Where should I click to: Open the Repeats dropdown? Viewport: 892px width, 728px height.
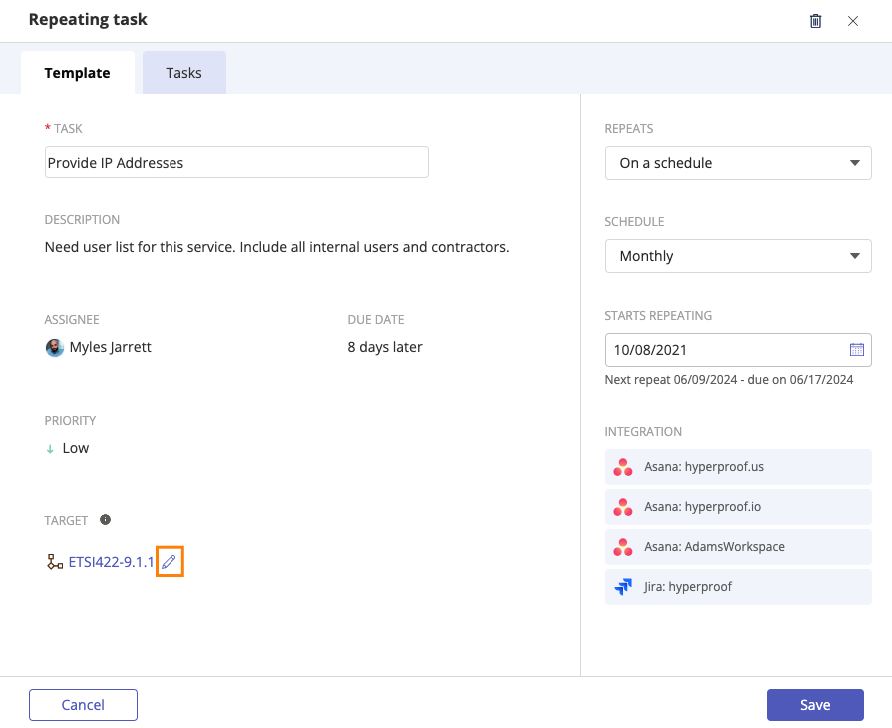coord(738,163)
